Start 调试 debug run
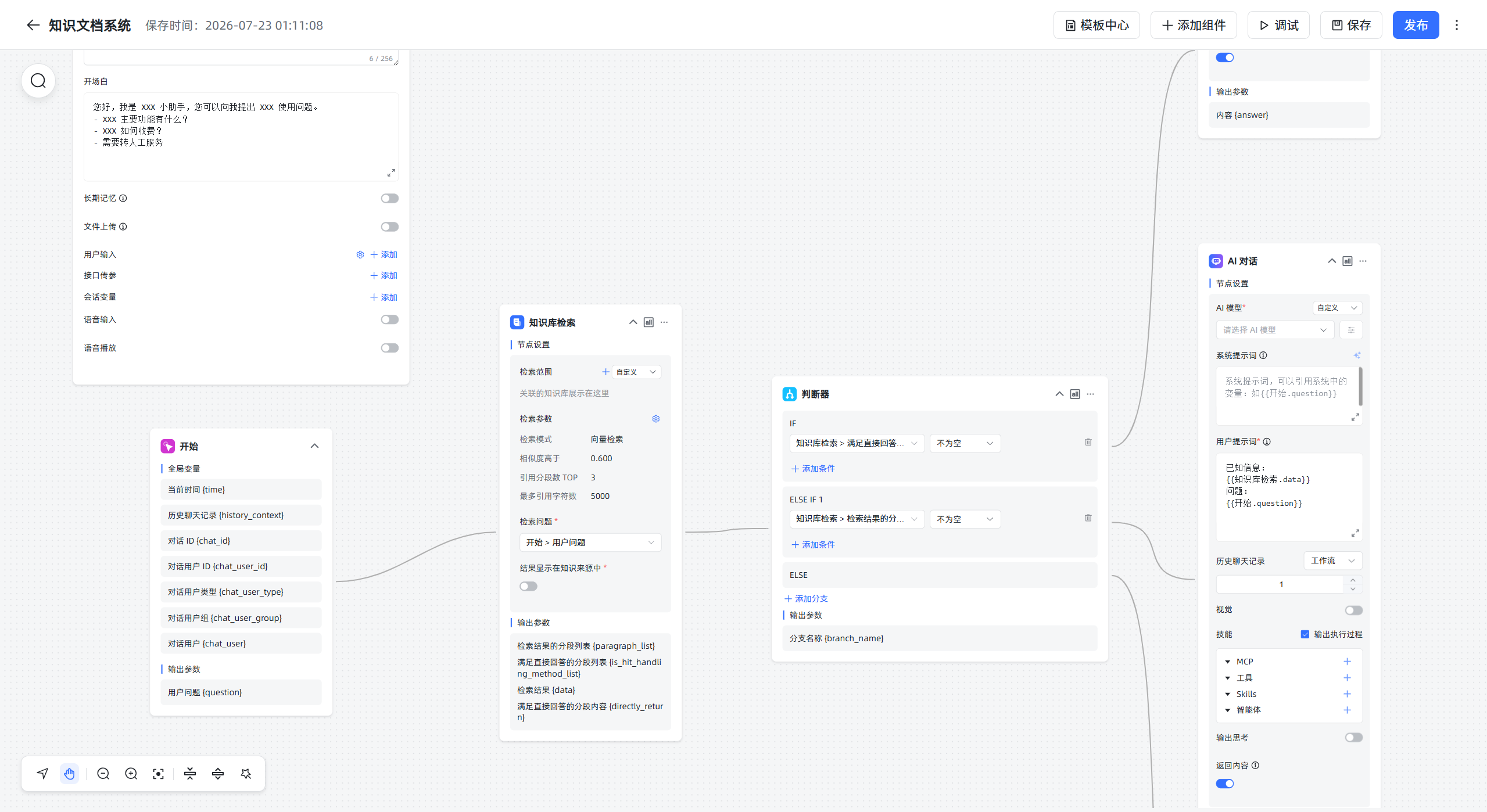 [x=1278, y=25]
